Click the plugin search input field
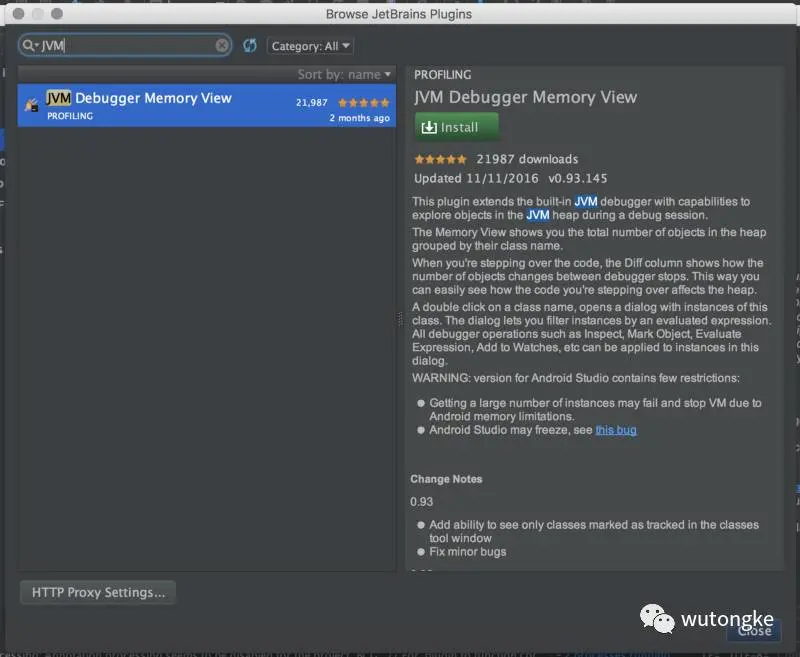 point(125,45)
